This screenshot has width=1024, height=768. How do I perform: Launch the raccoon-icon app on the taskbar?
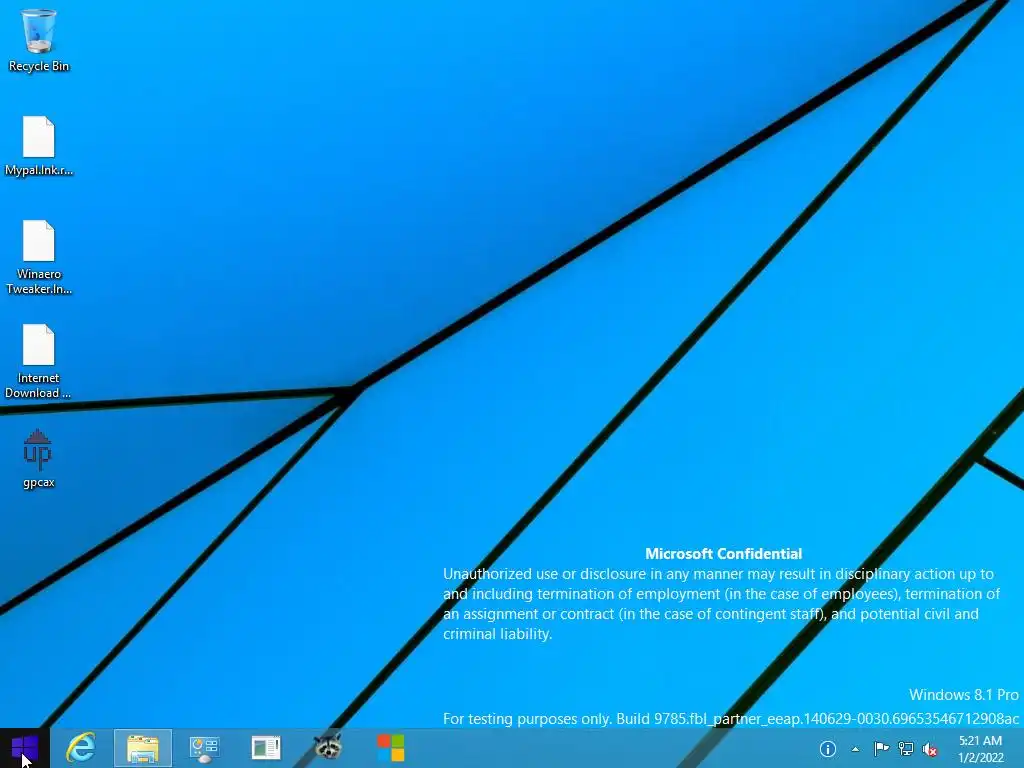pyautogui.click(x=328, y=746)
